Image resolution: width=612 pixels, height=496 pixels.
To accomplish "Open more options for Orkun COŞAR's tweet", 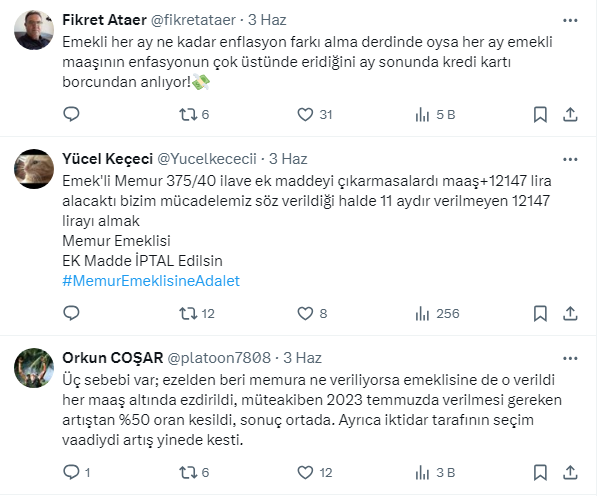I will click(x=570, y=357).
